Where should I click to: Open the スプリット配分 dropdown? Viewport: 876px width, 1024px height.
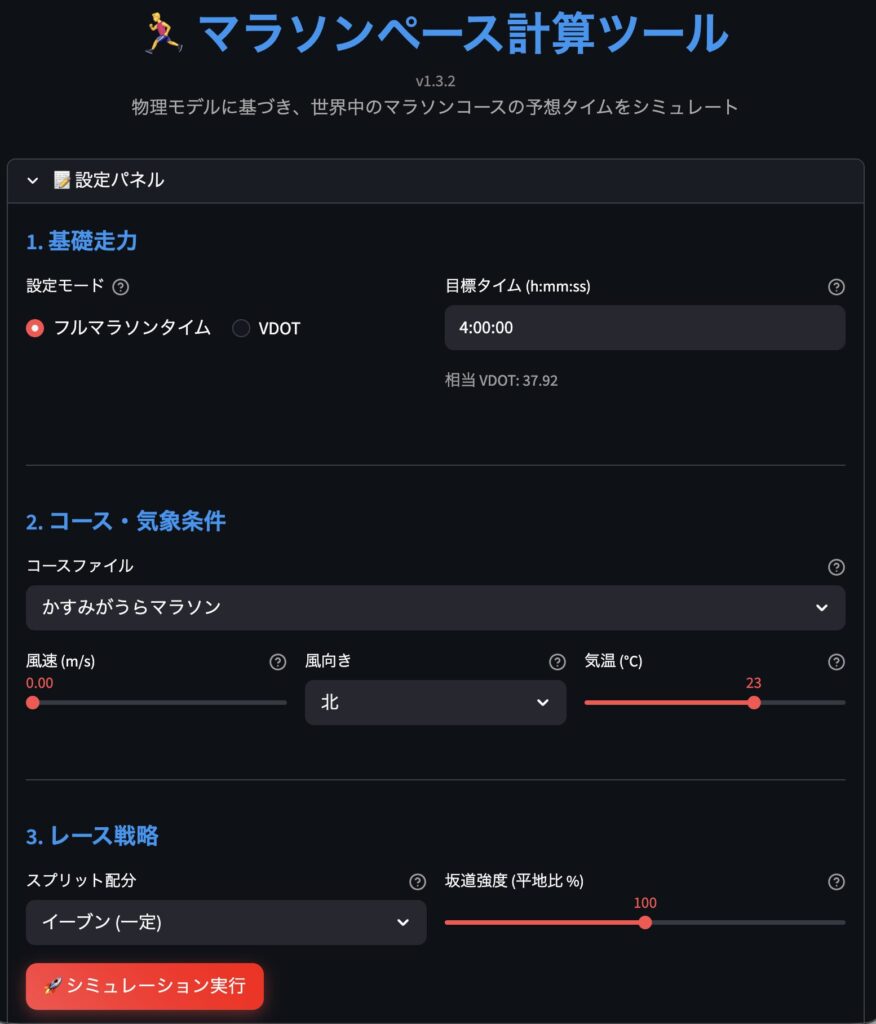[x=225, y=922]
